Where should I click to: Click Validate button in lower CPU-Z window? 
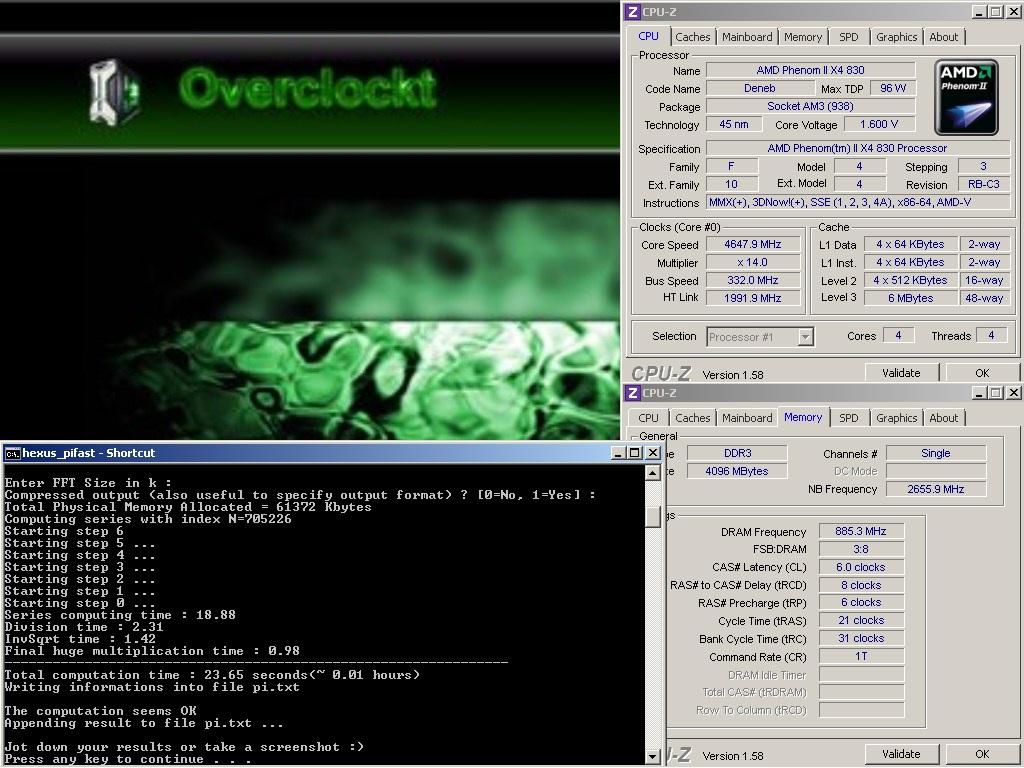(901, 754)
